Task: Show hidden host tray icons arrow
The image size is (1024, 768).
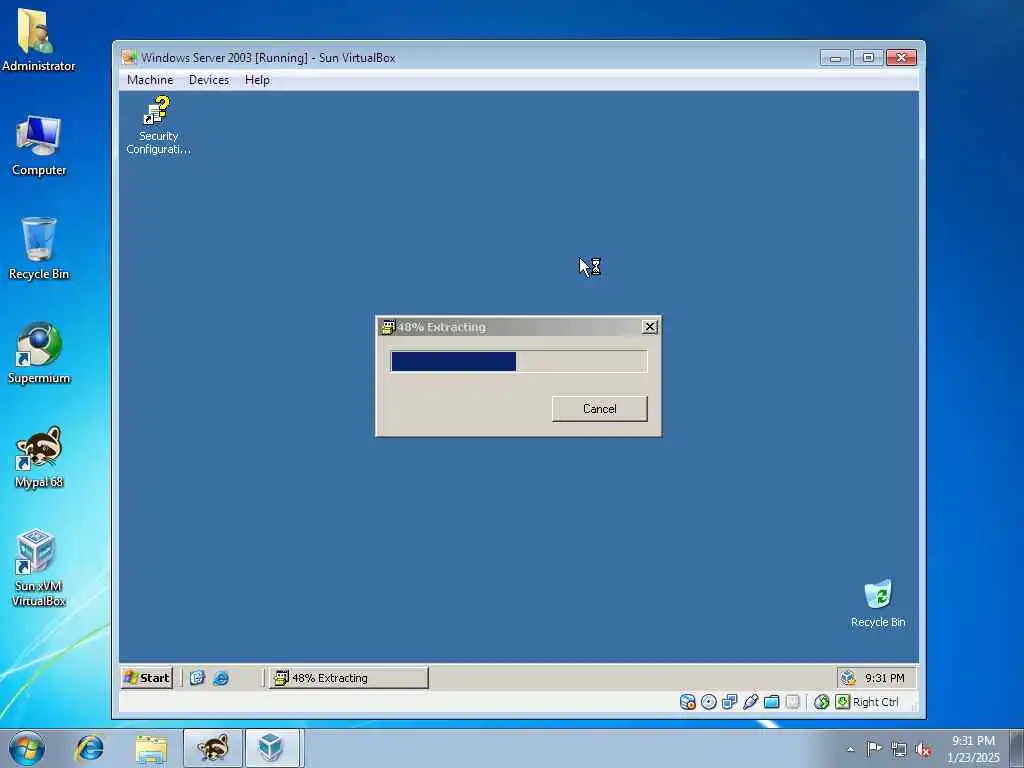Action: click(850, 749)
